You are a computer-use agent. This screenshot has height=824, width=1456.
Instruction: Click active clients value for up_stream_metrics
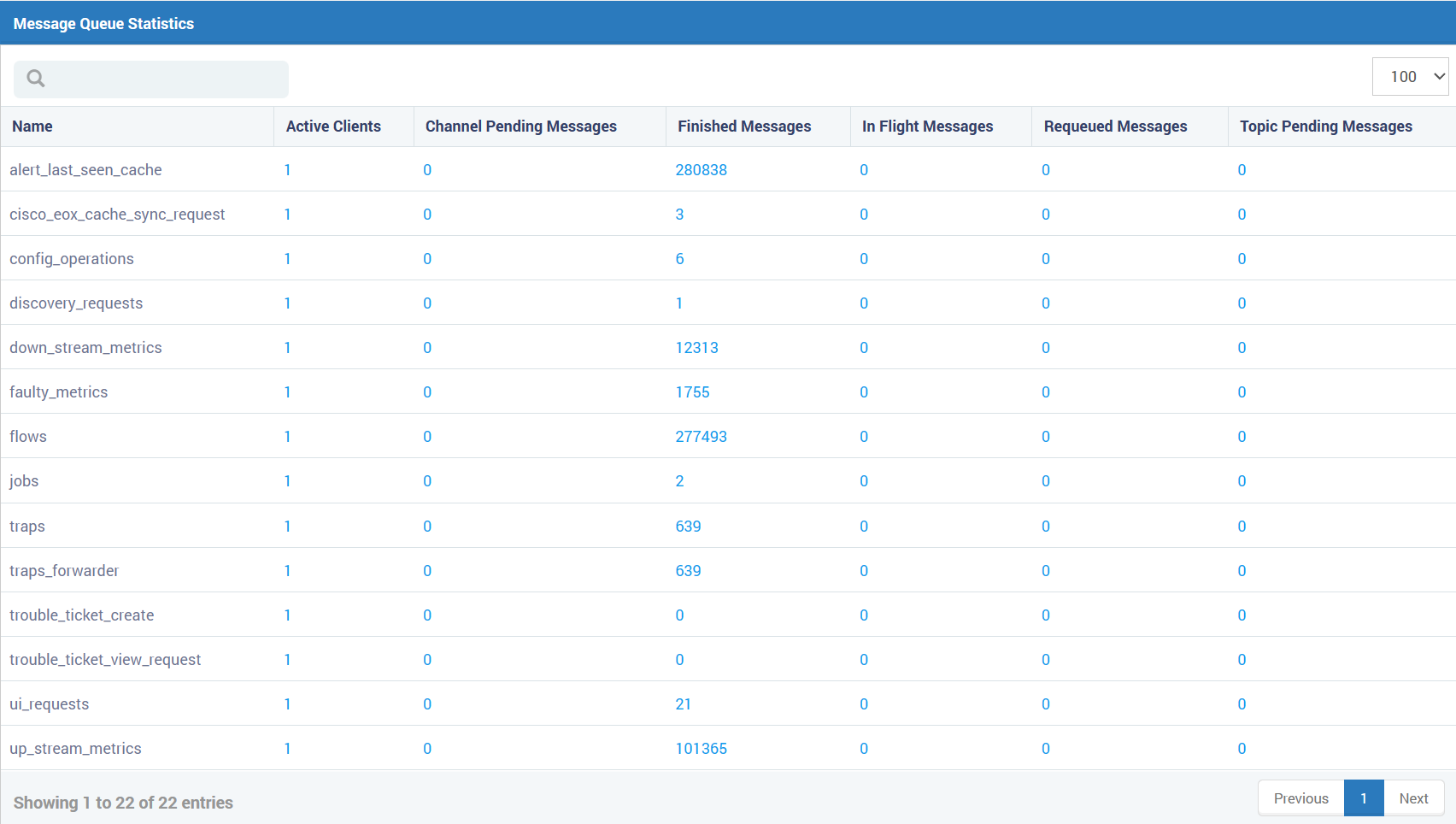point(288,749)
